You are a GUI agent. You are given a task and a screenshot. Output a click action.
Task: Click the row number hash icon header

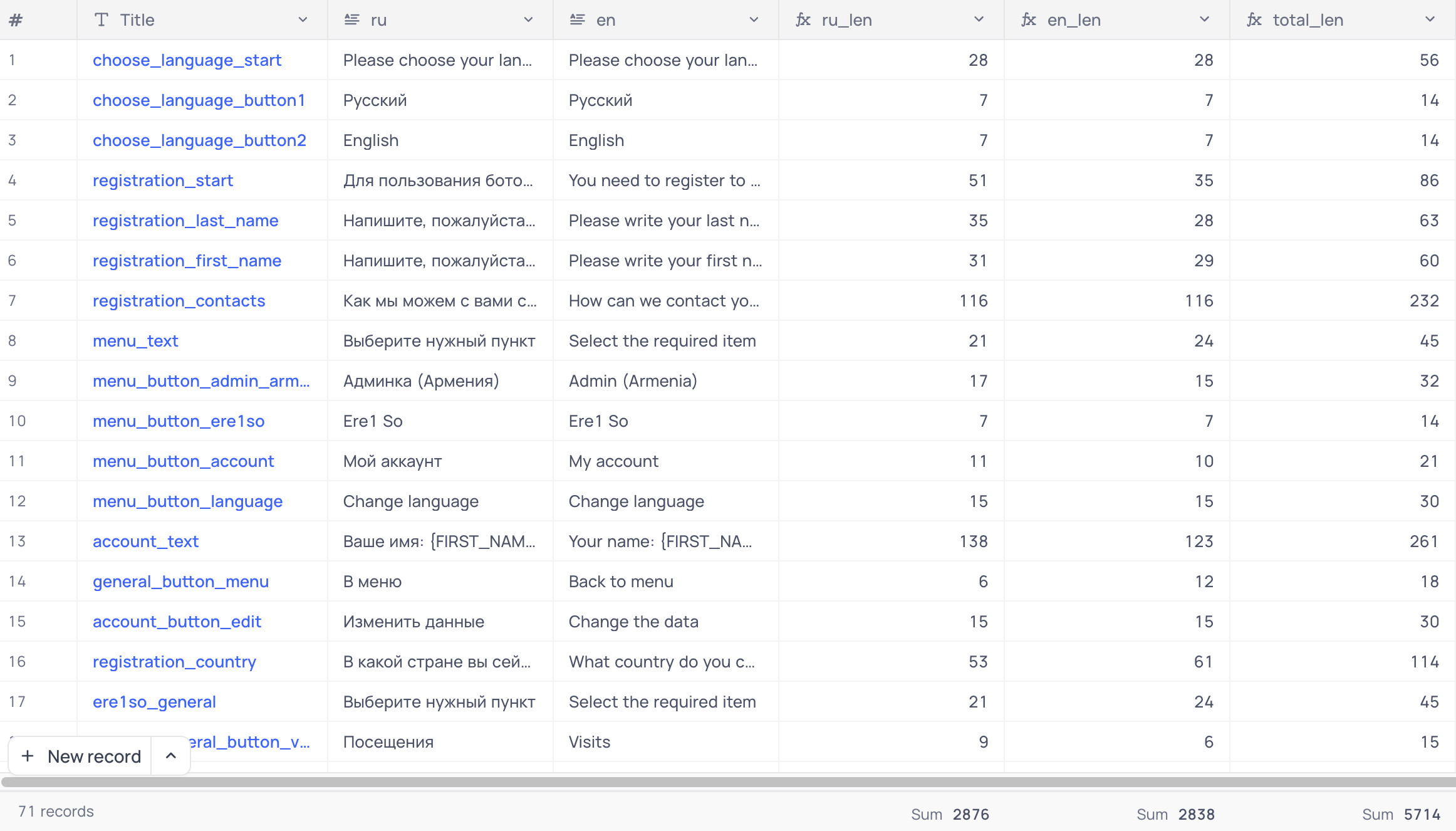16,20
